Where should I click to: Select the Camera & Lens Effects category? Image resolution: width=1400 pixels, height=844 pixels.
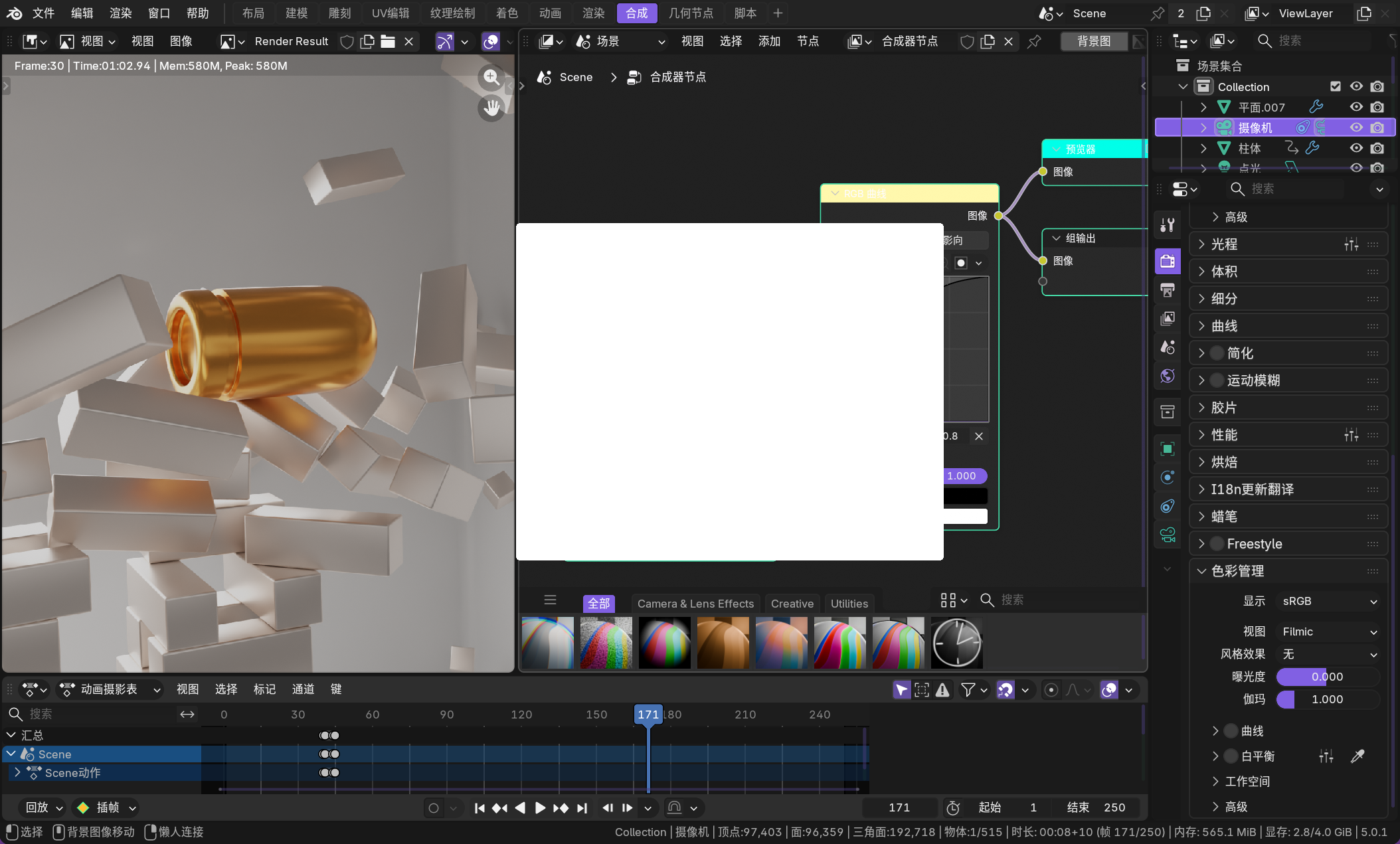click(x=695, y=604)
